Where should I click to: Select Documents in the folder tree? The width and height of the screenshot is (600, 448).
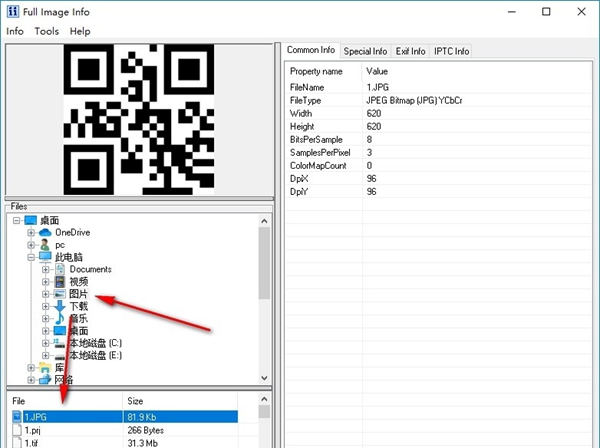point(90,269)
